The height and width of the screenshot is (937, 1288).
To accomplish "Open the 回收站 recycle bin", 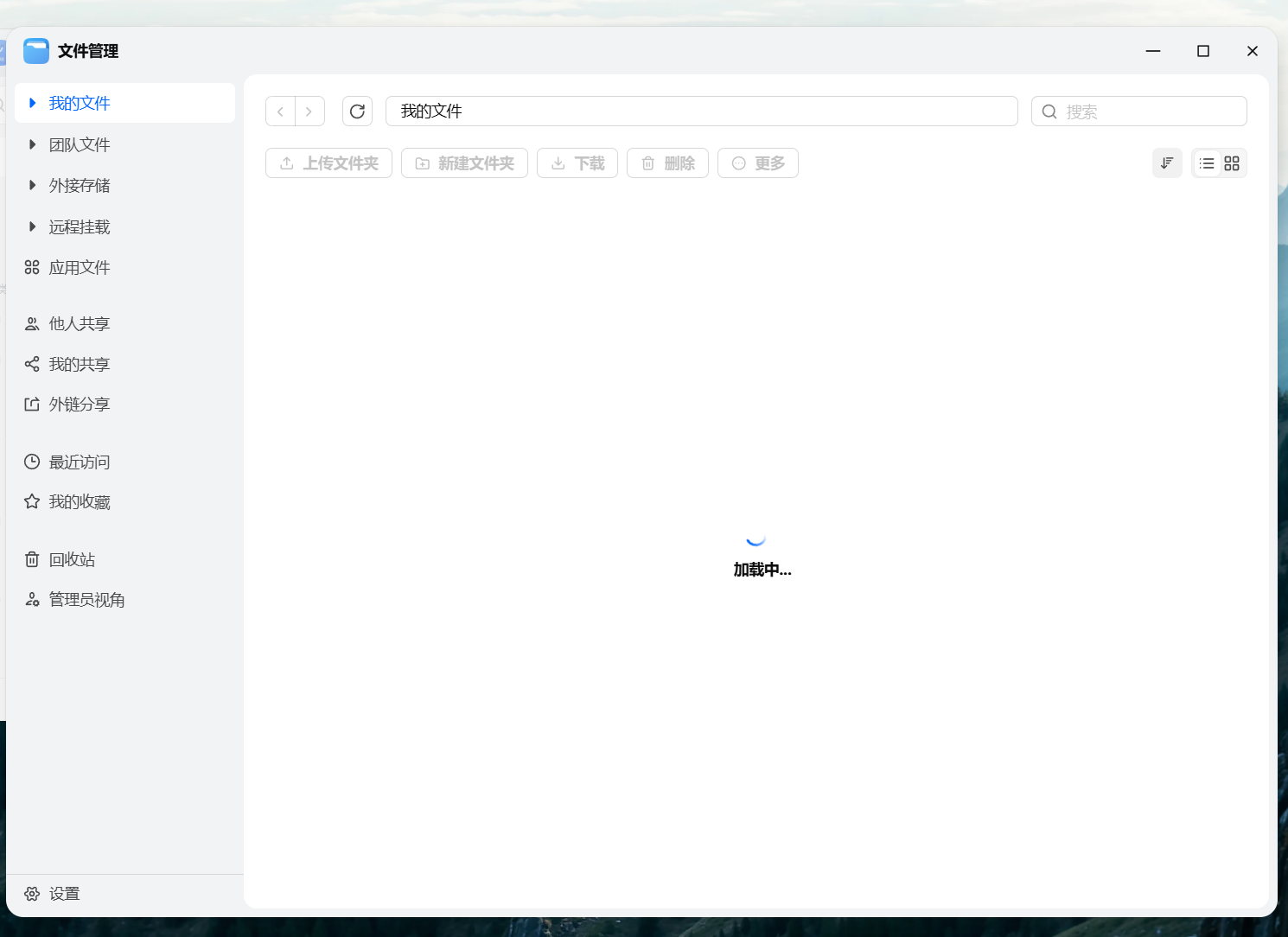I will tap(71, 559).
